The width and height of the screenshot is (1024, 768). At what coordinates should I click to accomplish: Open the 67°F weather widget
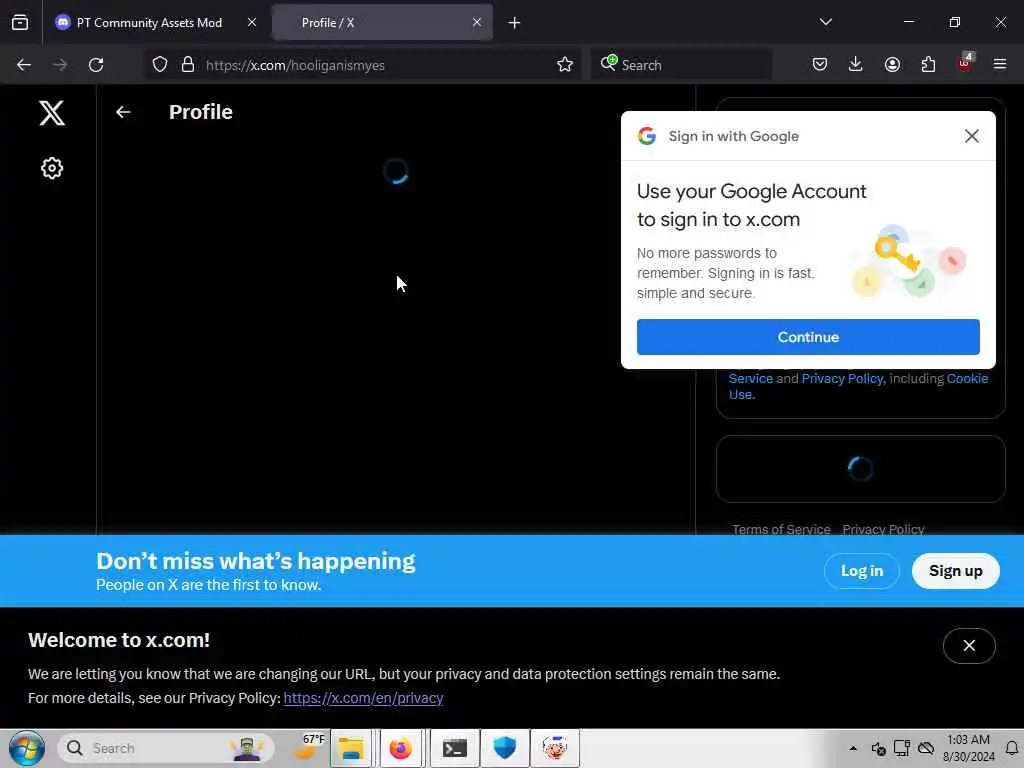pos(308,747)
